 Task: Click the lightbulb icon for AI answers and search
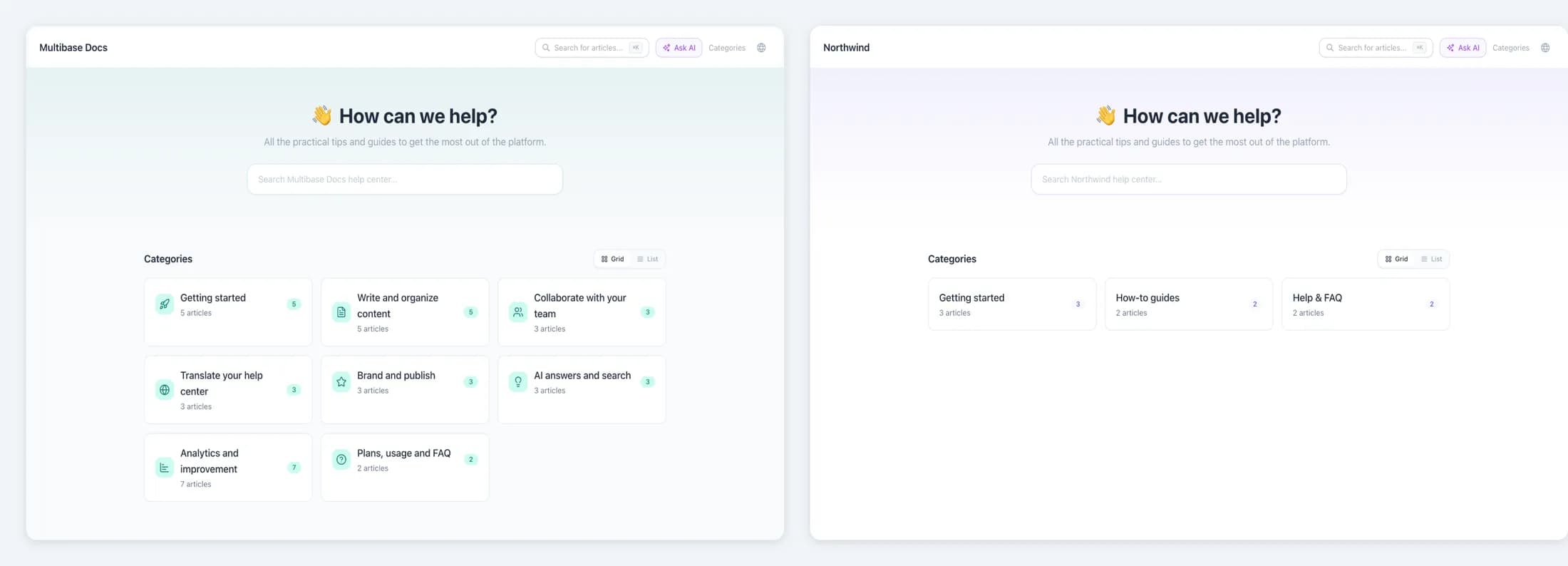click(x=518, y=382)
